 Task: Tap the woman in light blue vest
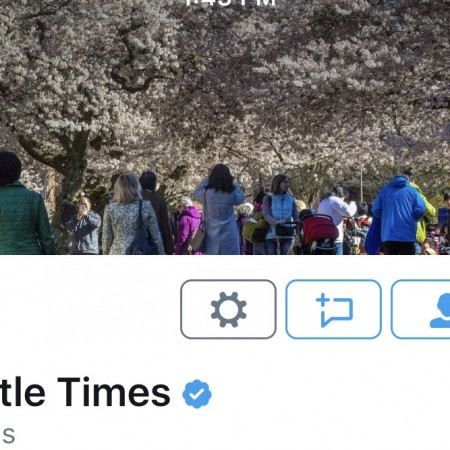(279, 215)
